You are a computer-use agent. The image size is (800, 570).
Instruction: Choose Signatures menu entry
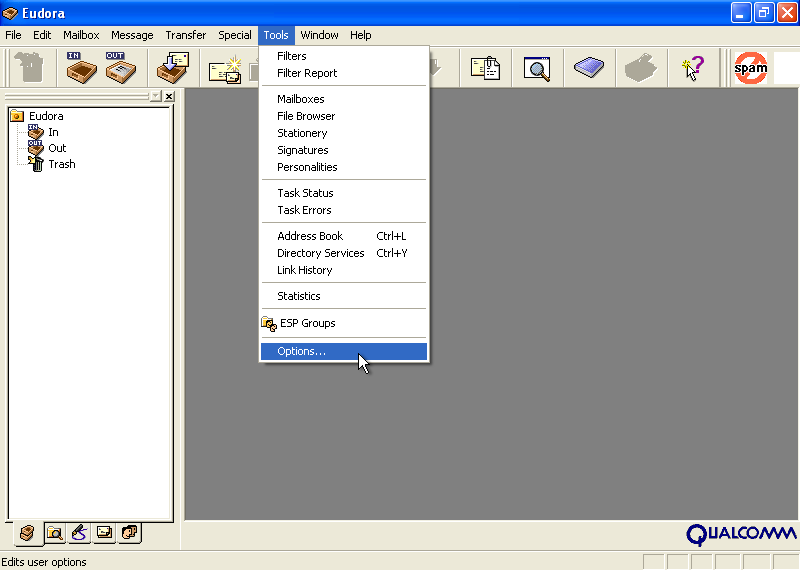344,150
